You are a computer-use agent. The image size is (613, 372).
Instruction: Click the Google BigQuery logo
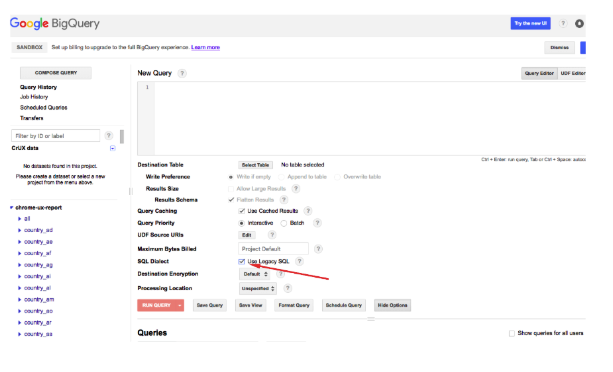click(x=55, y=23)
